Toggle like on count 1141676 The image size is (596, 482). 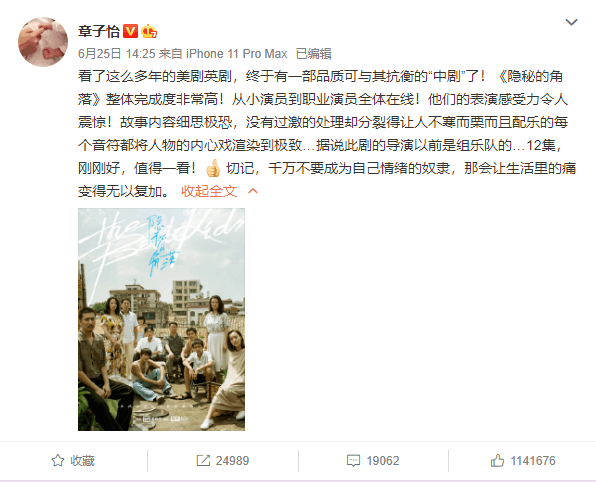click(x=523, y=461)
